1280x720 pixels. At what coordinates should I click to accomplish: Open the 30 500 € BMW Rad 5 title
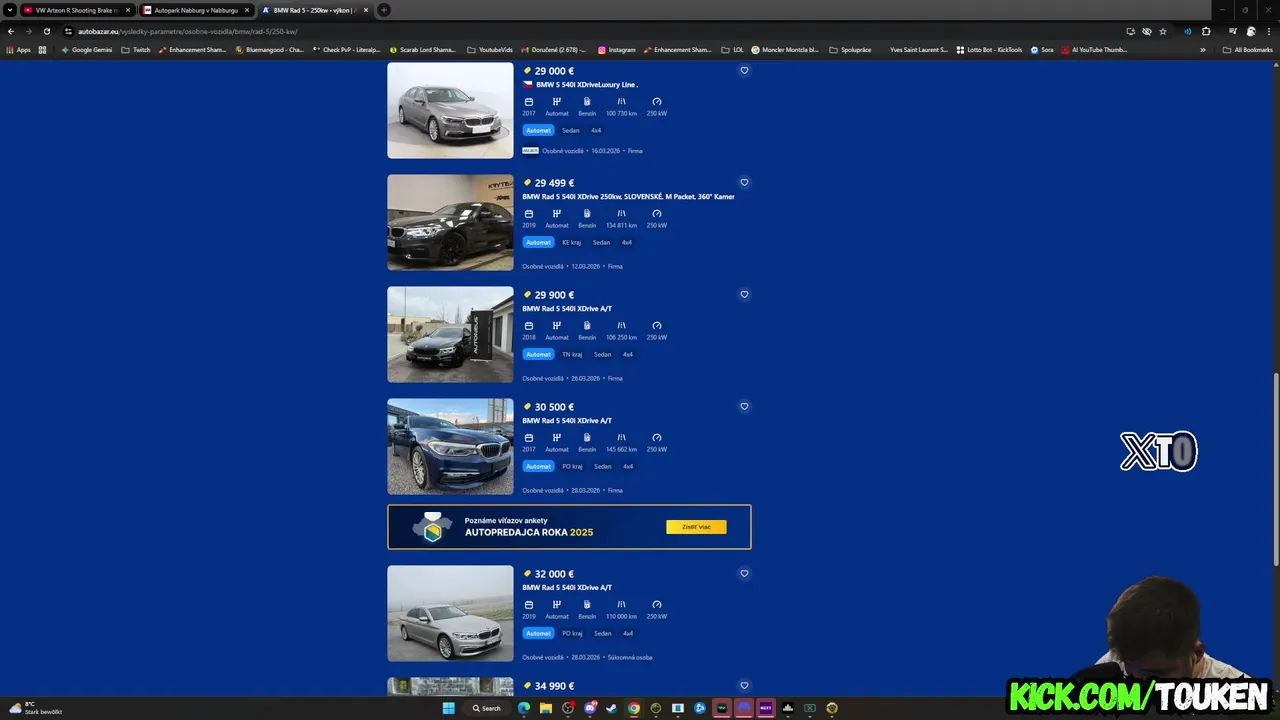pos(567,421)
